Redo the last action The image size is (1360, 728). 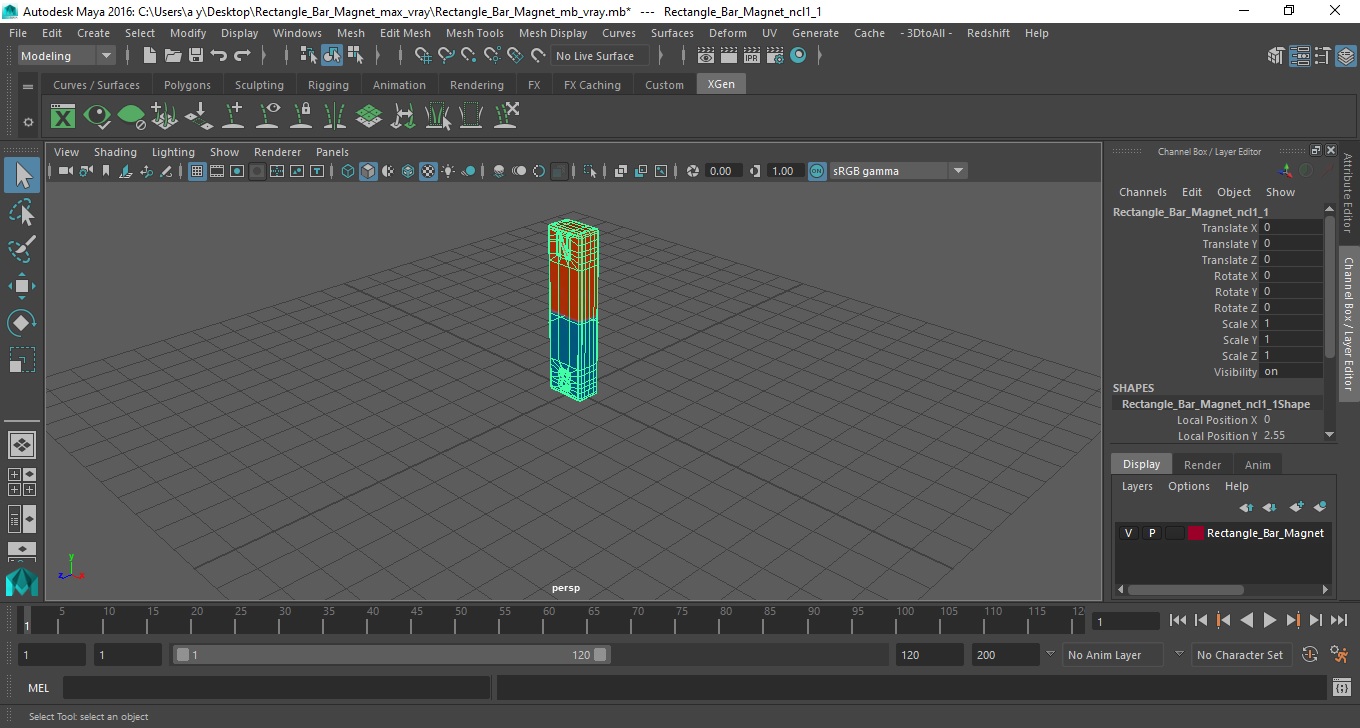click(x=242, y=56)
